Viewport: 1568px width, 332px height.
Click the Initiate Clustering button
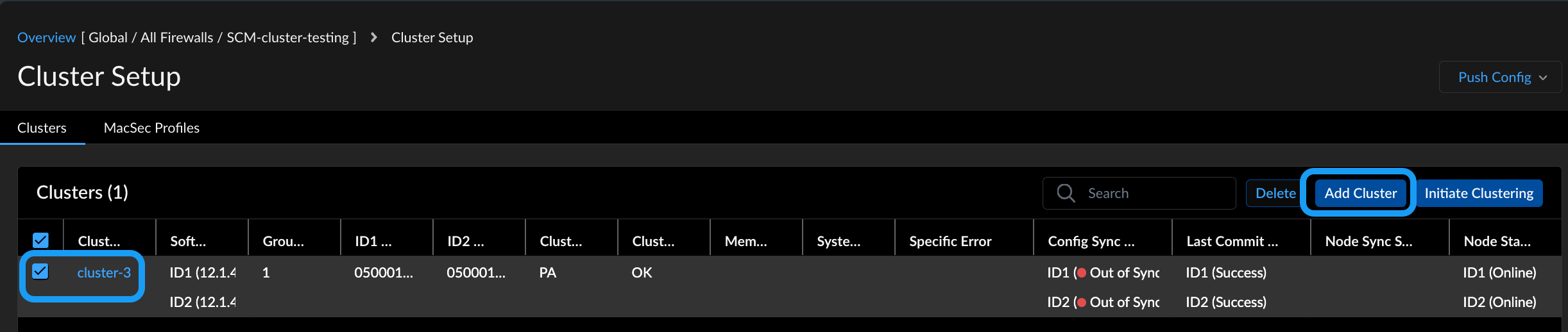pos(1478,194)
